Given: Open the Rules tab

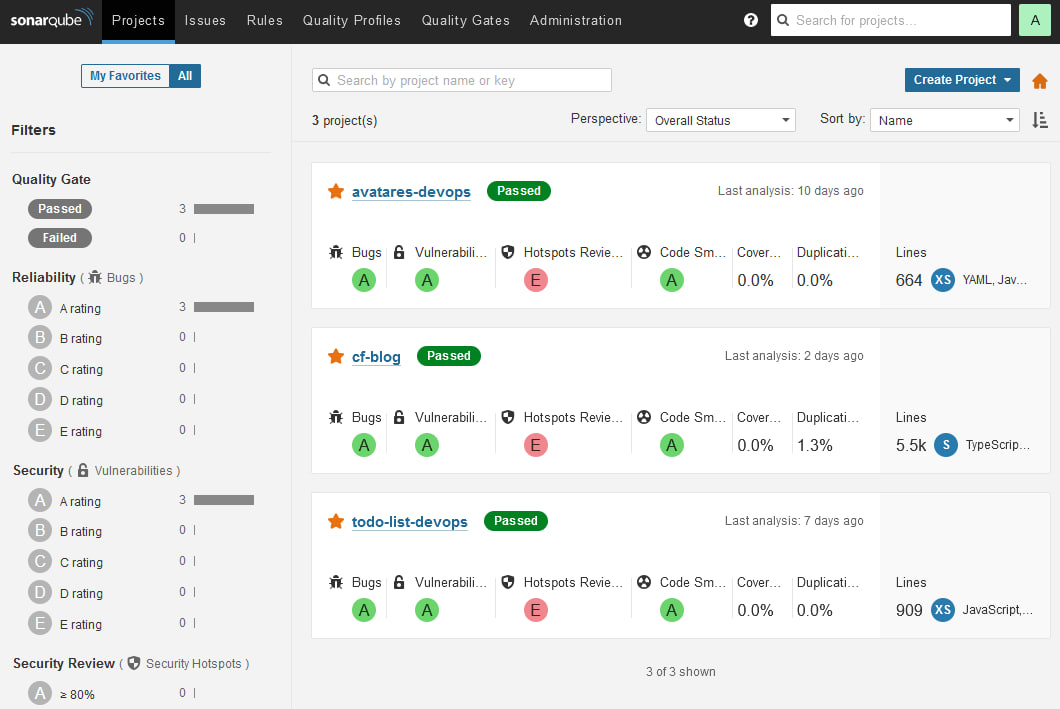Looking at the screenshot, I should (x=264, y=21).
